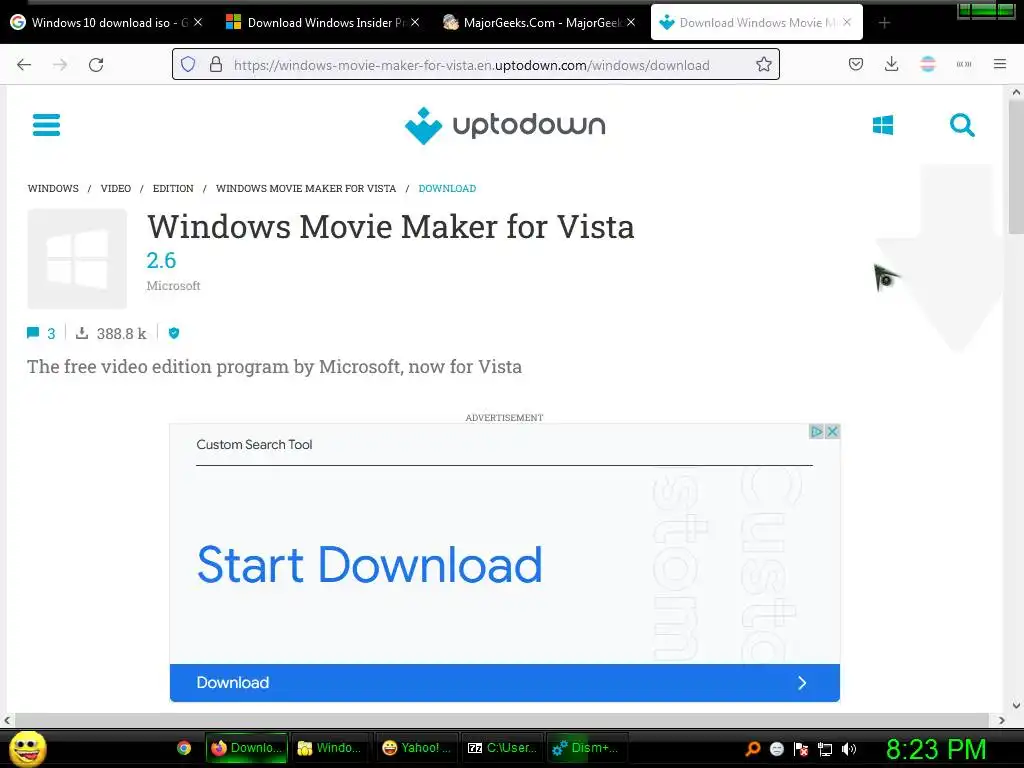Click the flag with red X tray icon
This screenshot has width=1024, height=768.
[x=801, y=748]
